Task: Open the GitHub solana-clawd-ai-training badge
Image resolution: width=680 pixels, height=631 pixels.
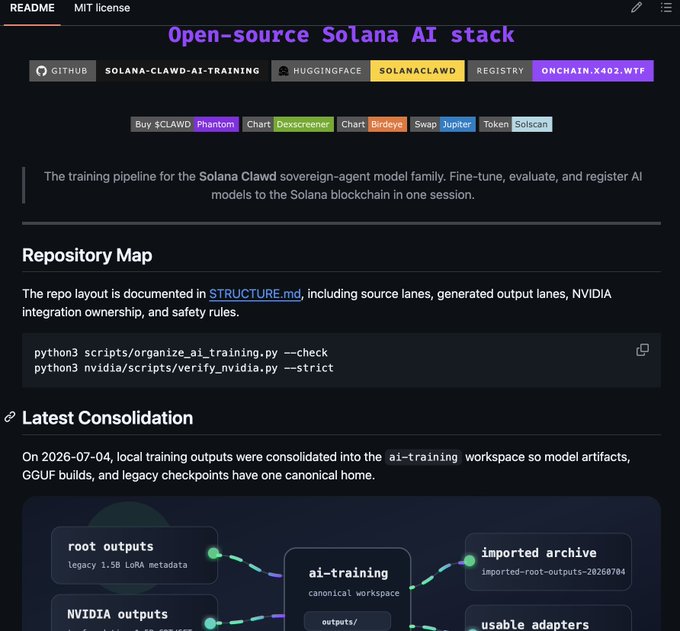Action: [149, 71]
